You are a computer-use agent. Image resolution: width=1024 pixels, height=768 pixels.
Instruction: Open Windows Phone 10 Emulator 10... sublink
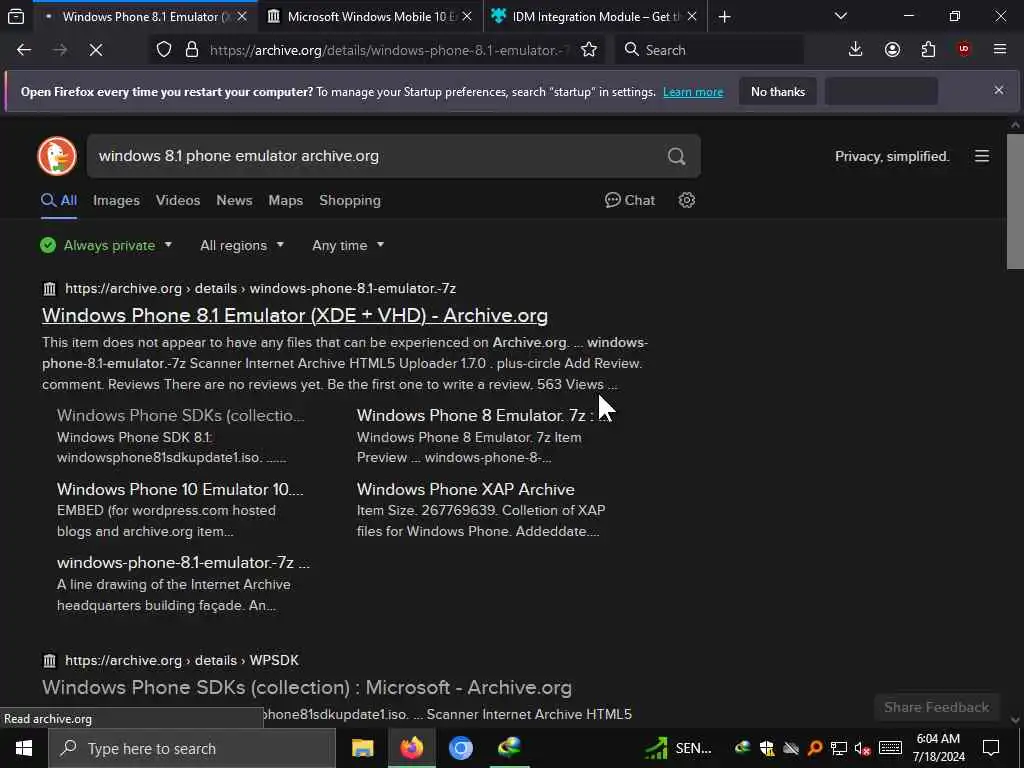click(x=180, y=489)
